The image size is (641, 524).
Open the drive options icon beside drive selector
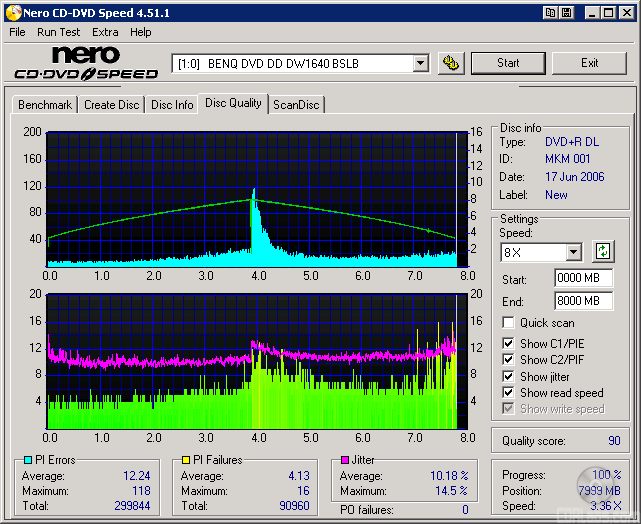point(451,63)
